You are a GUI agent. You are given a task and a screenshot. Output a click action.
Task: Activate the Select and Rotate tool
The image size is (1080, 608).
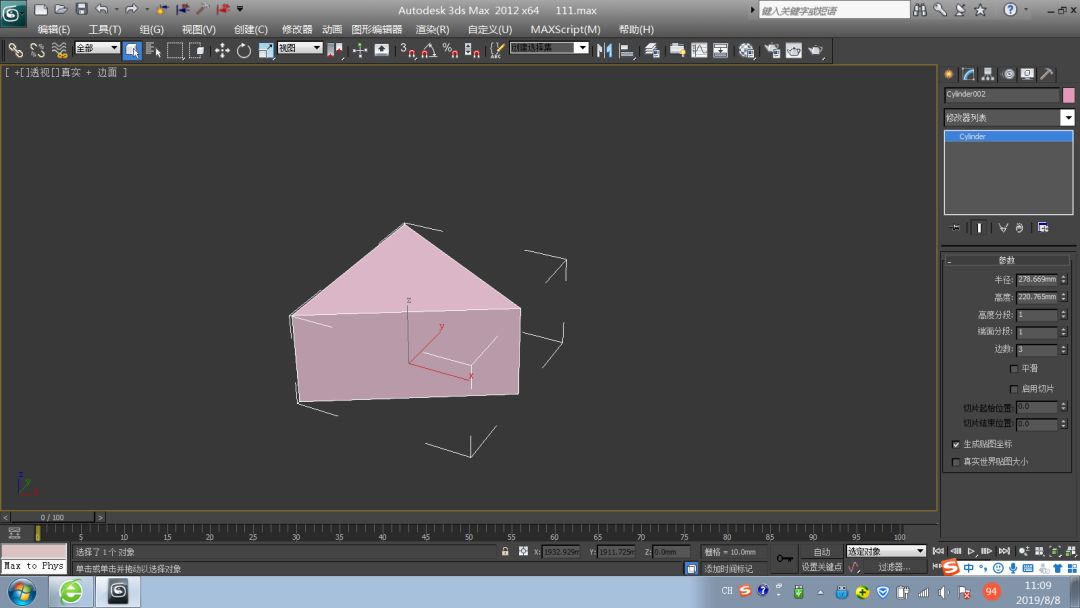[x=244, y=50]
